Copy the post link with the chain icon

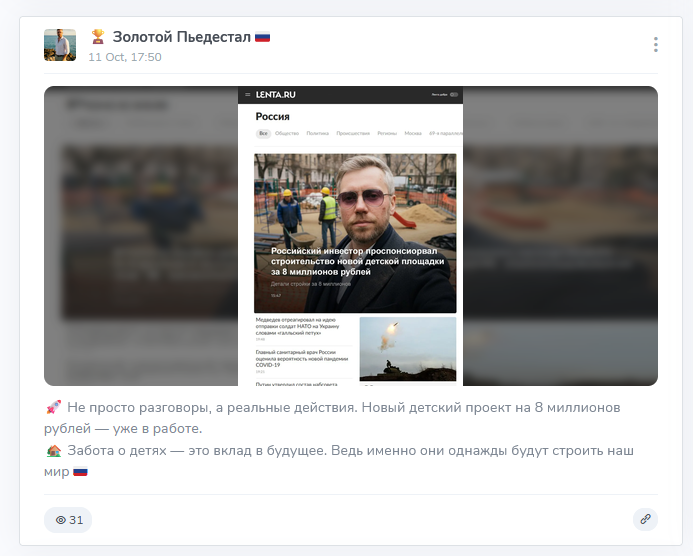645,519
